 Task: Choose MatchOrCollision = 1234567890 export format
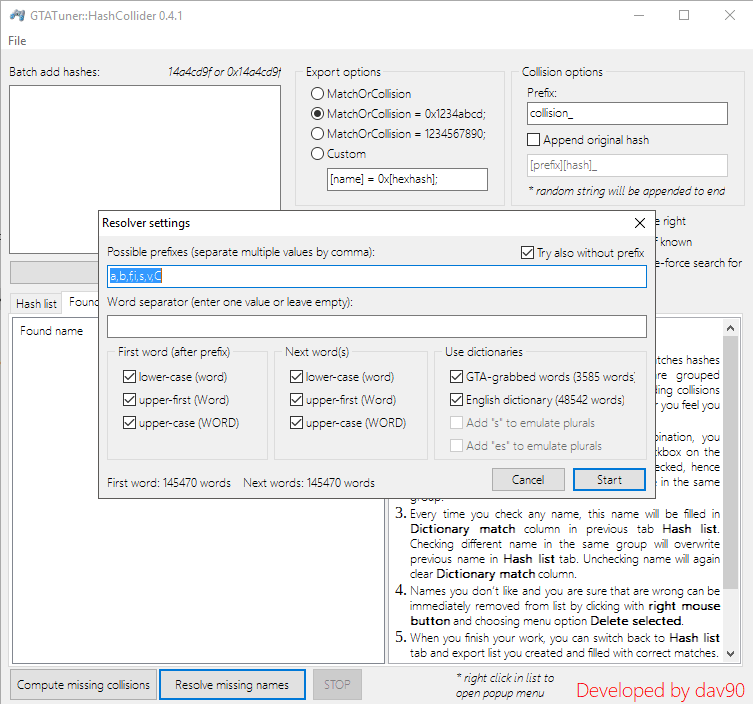pos(318,134)
